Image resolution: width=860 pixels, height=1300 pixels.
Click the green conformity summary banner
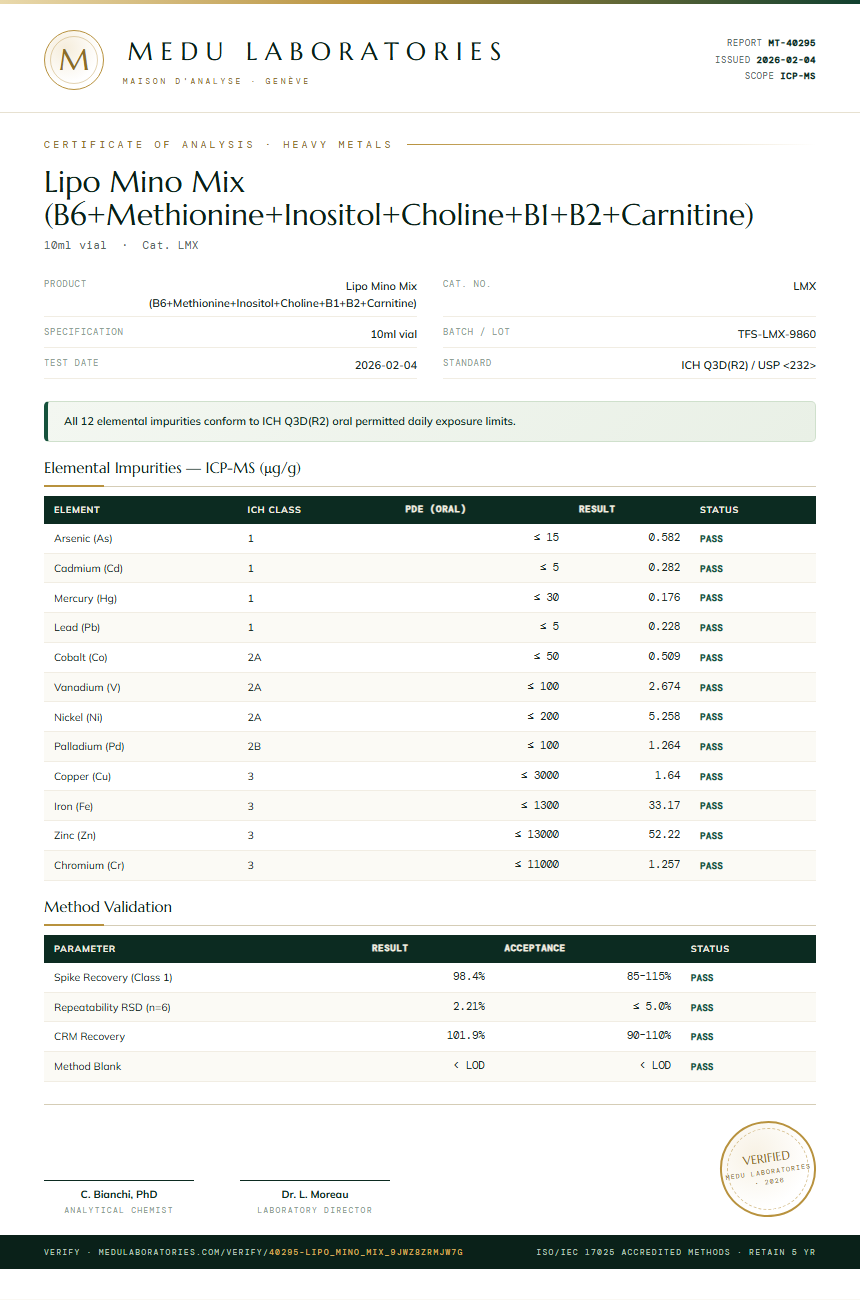click(430, 421)
